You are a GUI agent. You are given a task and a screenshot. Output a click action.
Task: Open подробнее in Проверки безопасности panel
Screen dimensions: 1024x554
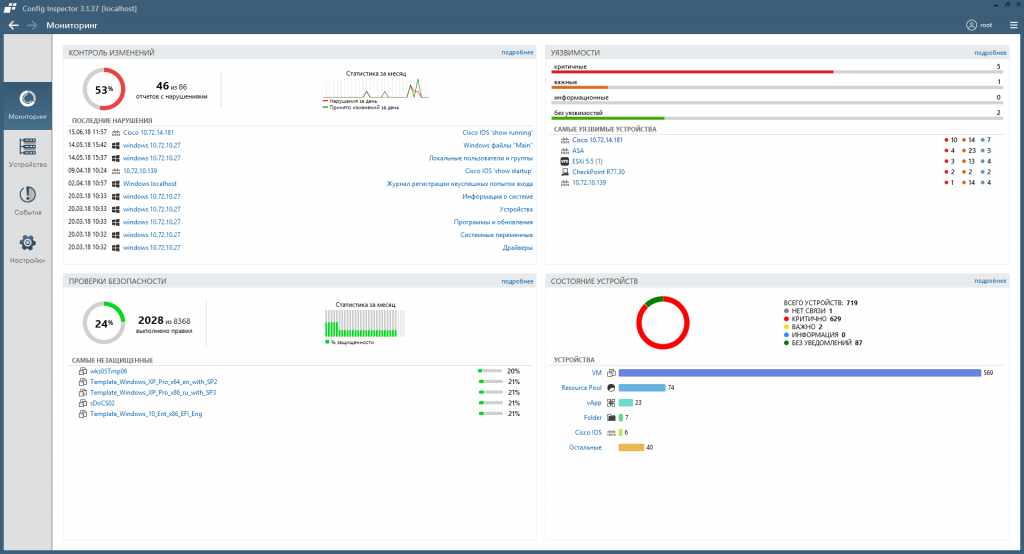(x=517, y=281)
